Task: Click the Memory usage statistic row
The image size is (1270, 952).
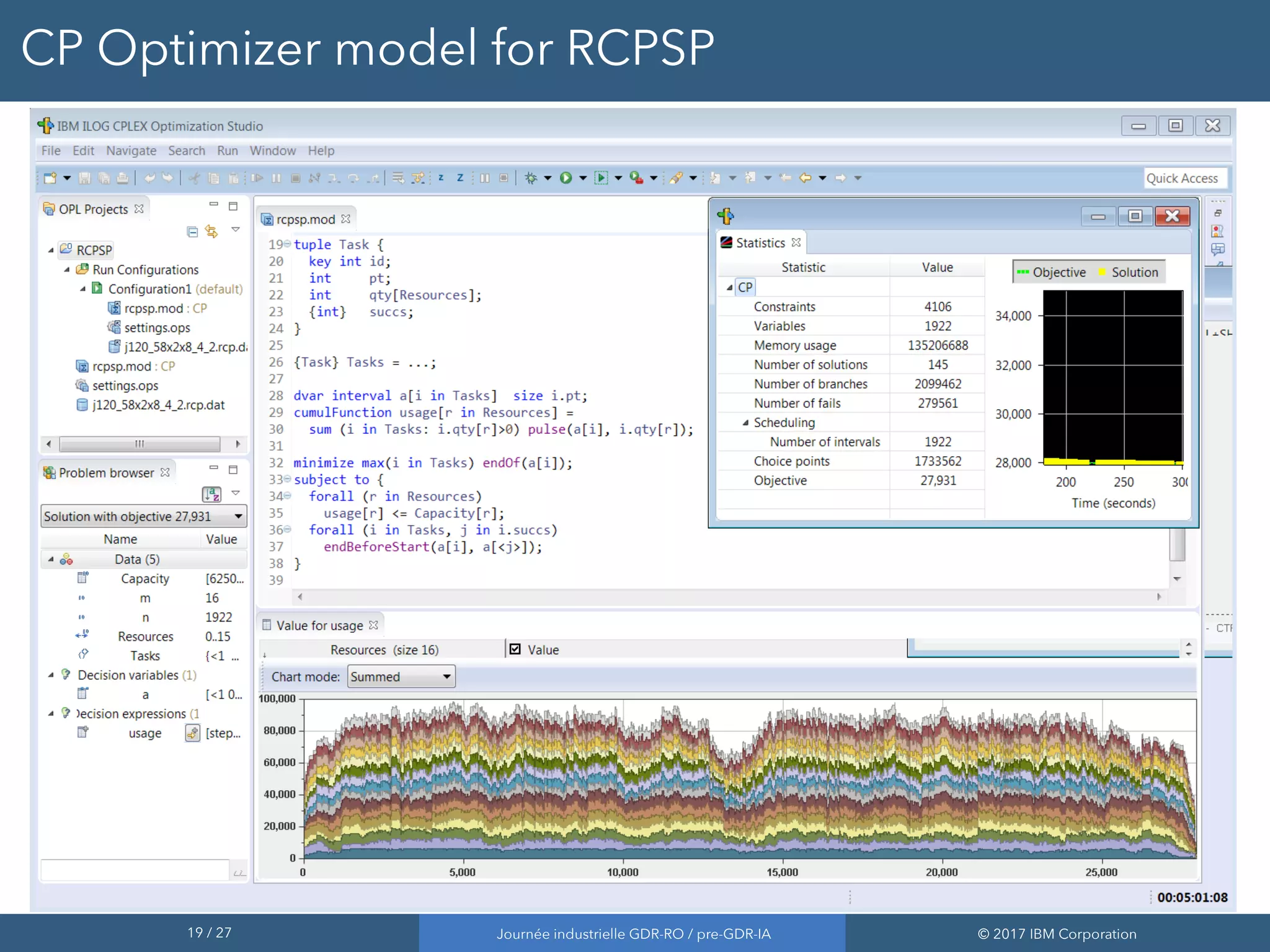Action: click(x=851, y=345)
